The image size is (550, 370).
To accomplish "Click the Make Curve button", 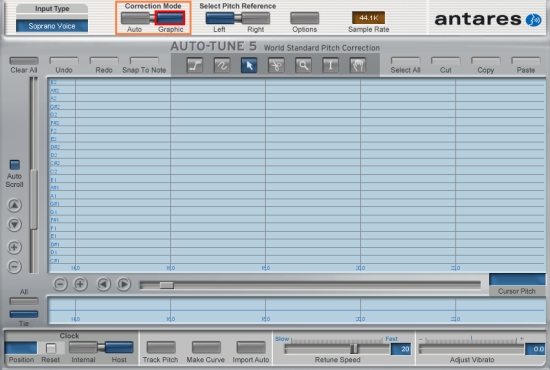I will click(x=206, y=347).
